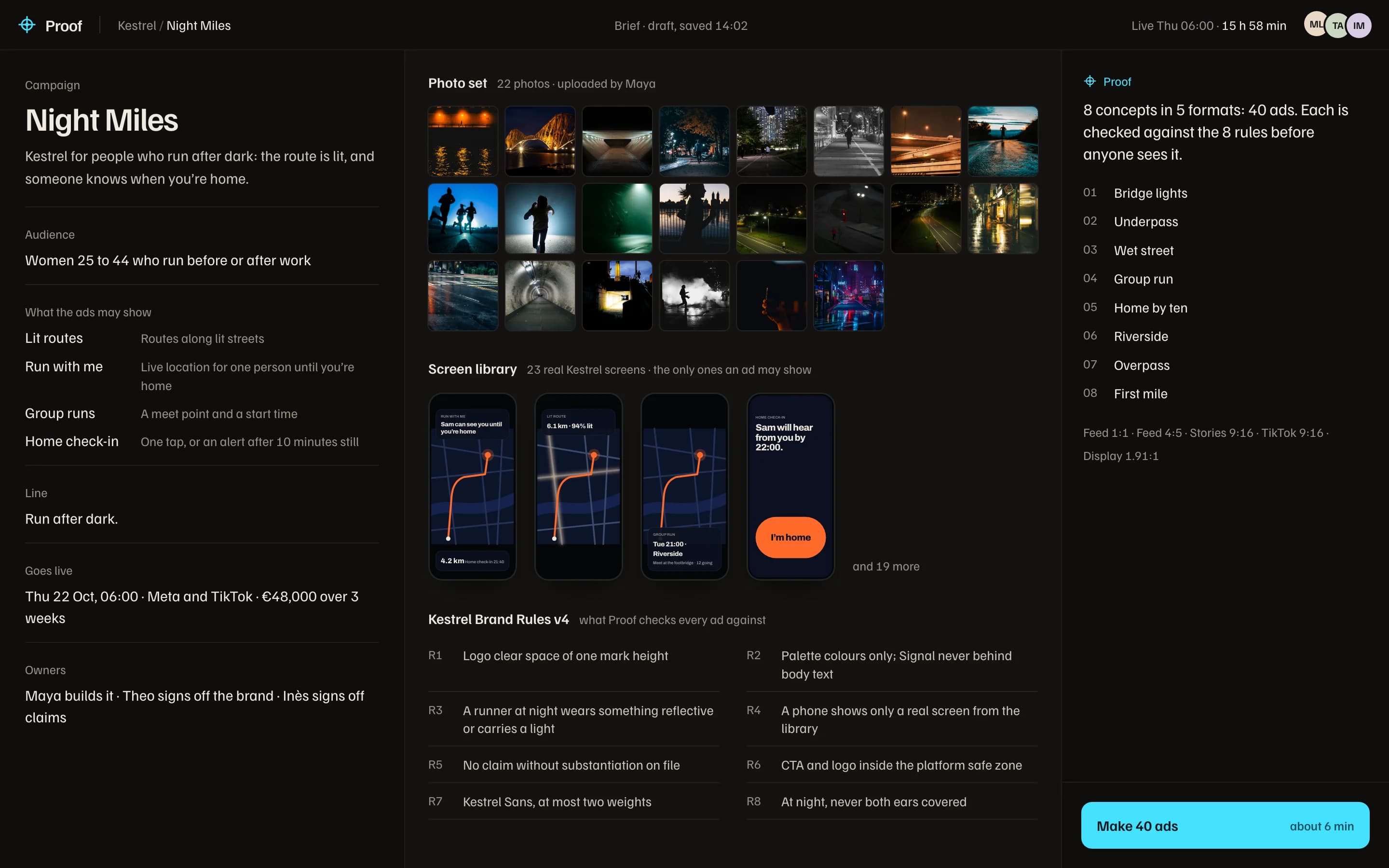Open the orange bridge reflection photo
This screenshot has height=868, width=1389.
(463, 141)
